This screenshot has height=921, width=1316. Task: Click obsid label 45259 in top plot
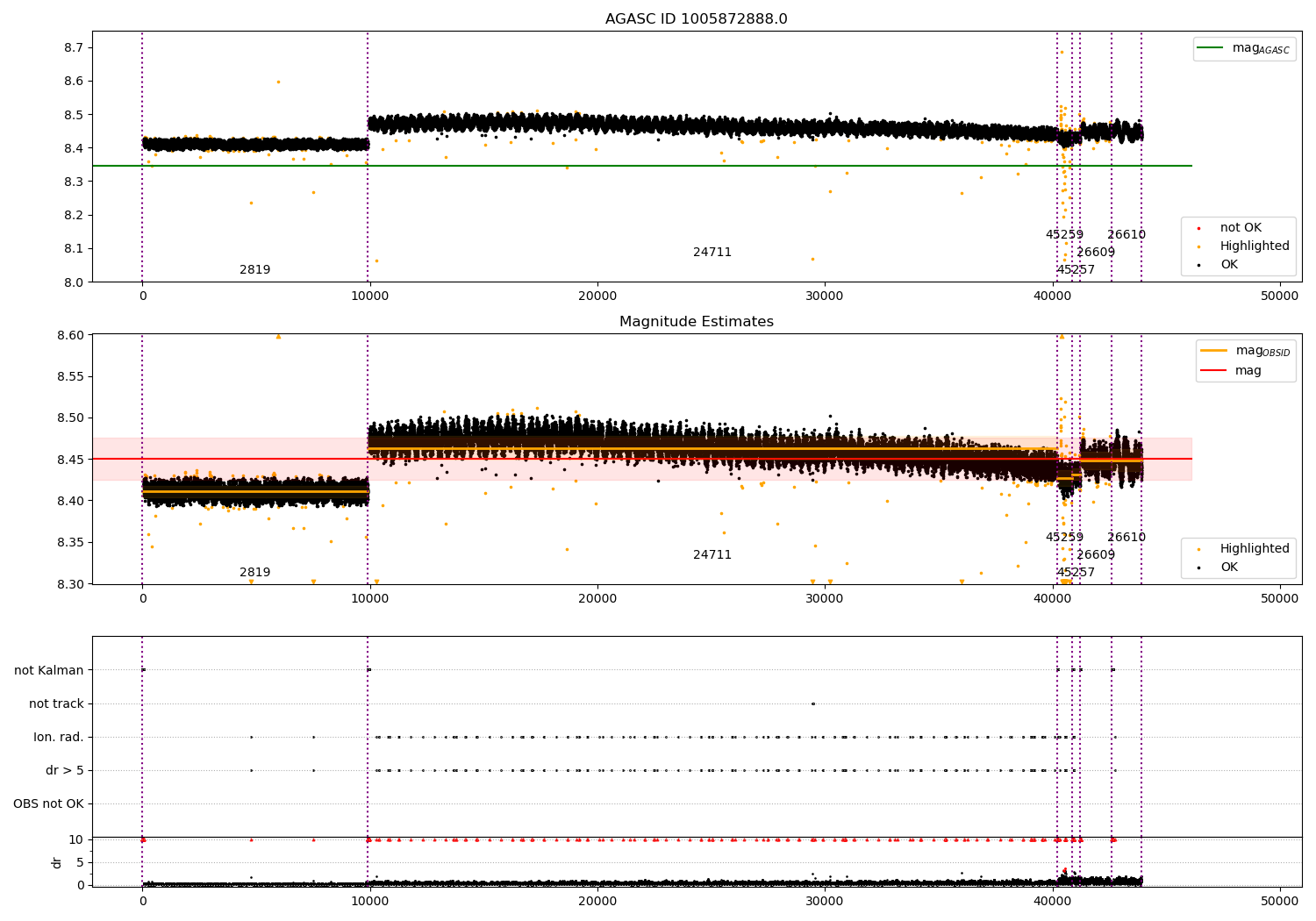pos(1064,235)
